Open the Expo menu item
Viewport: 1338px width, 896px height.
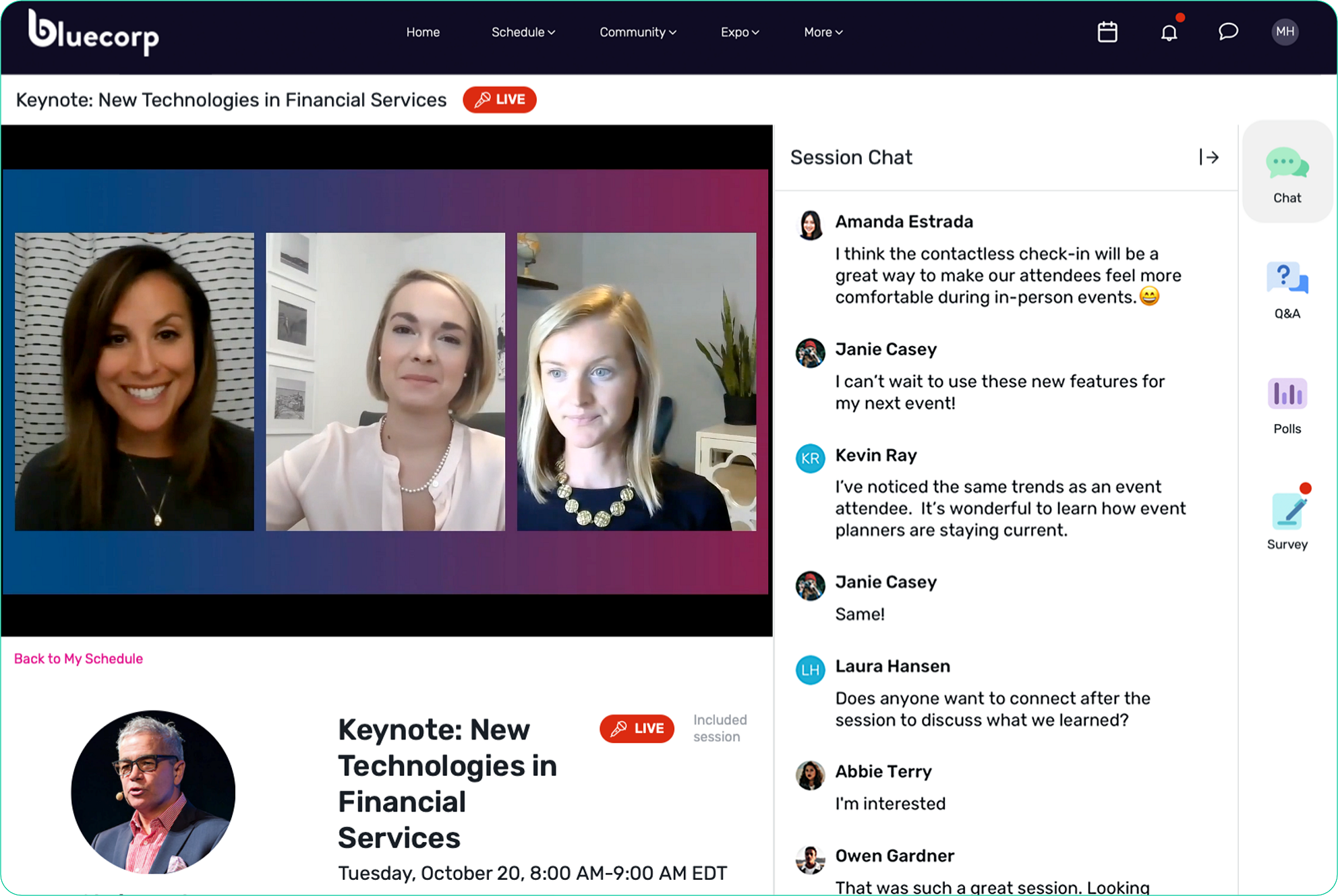tap(739, 32)
